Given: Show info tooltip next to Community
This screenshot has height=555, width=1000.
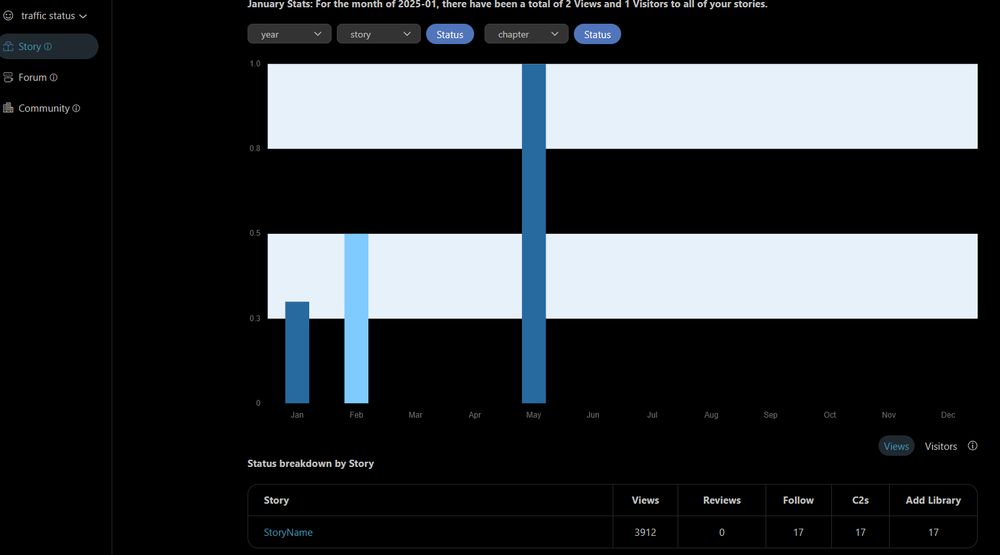Looking at the screenshot, I should 76,108.
